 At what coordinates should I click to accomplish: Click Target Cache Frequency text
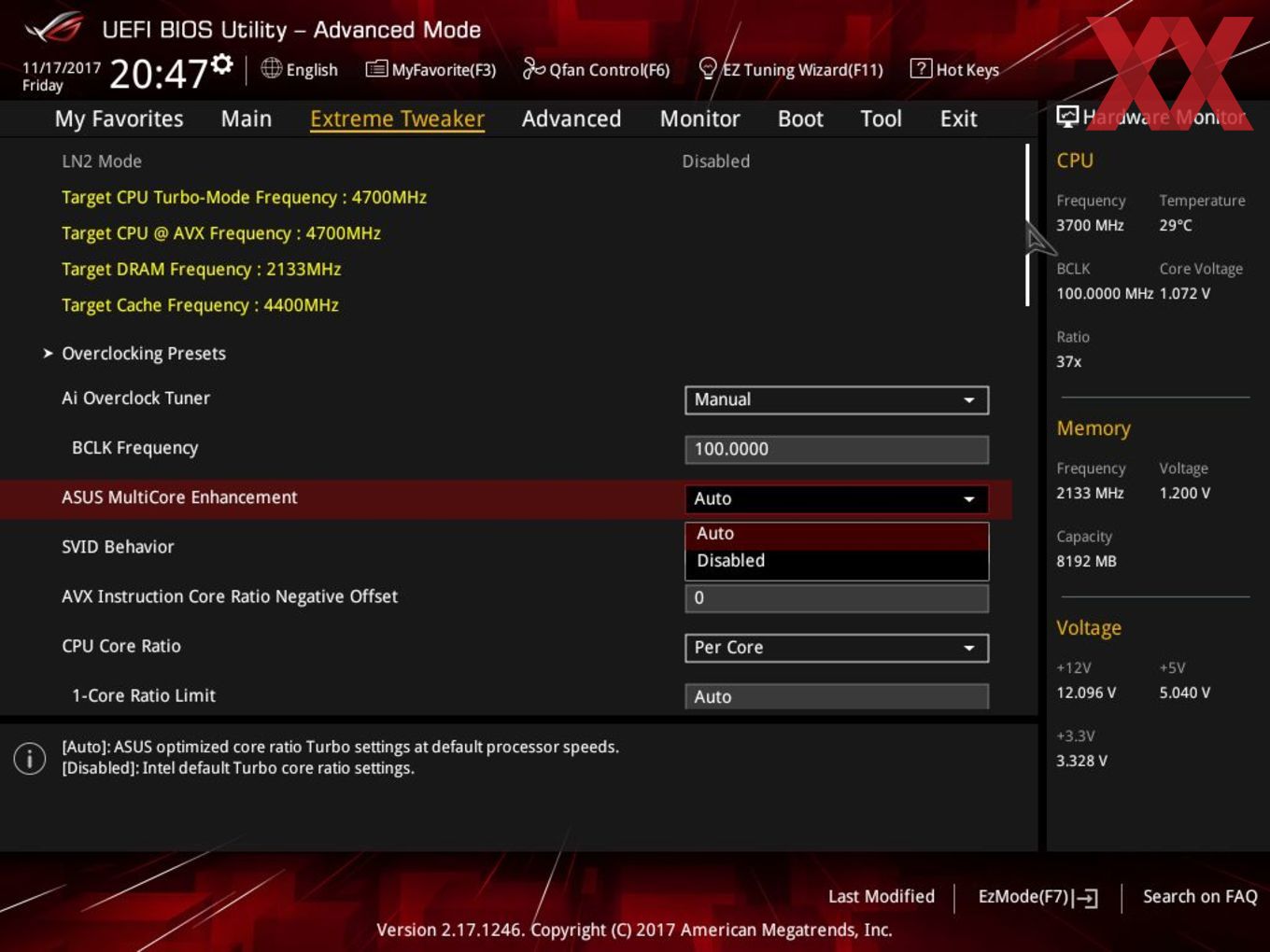[200, 305]
